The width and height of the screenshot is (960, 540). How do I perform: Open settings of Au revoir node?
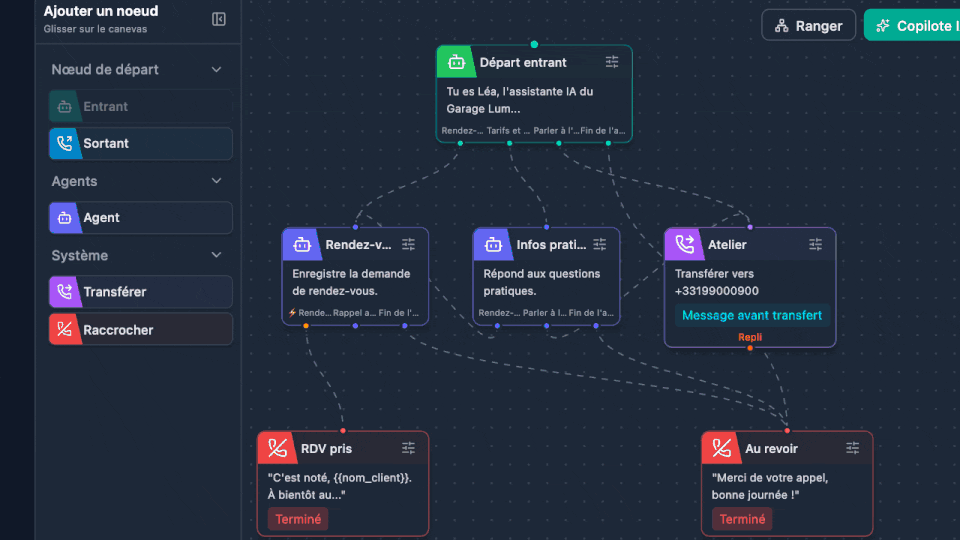[x=852, y=448]
